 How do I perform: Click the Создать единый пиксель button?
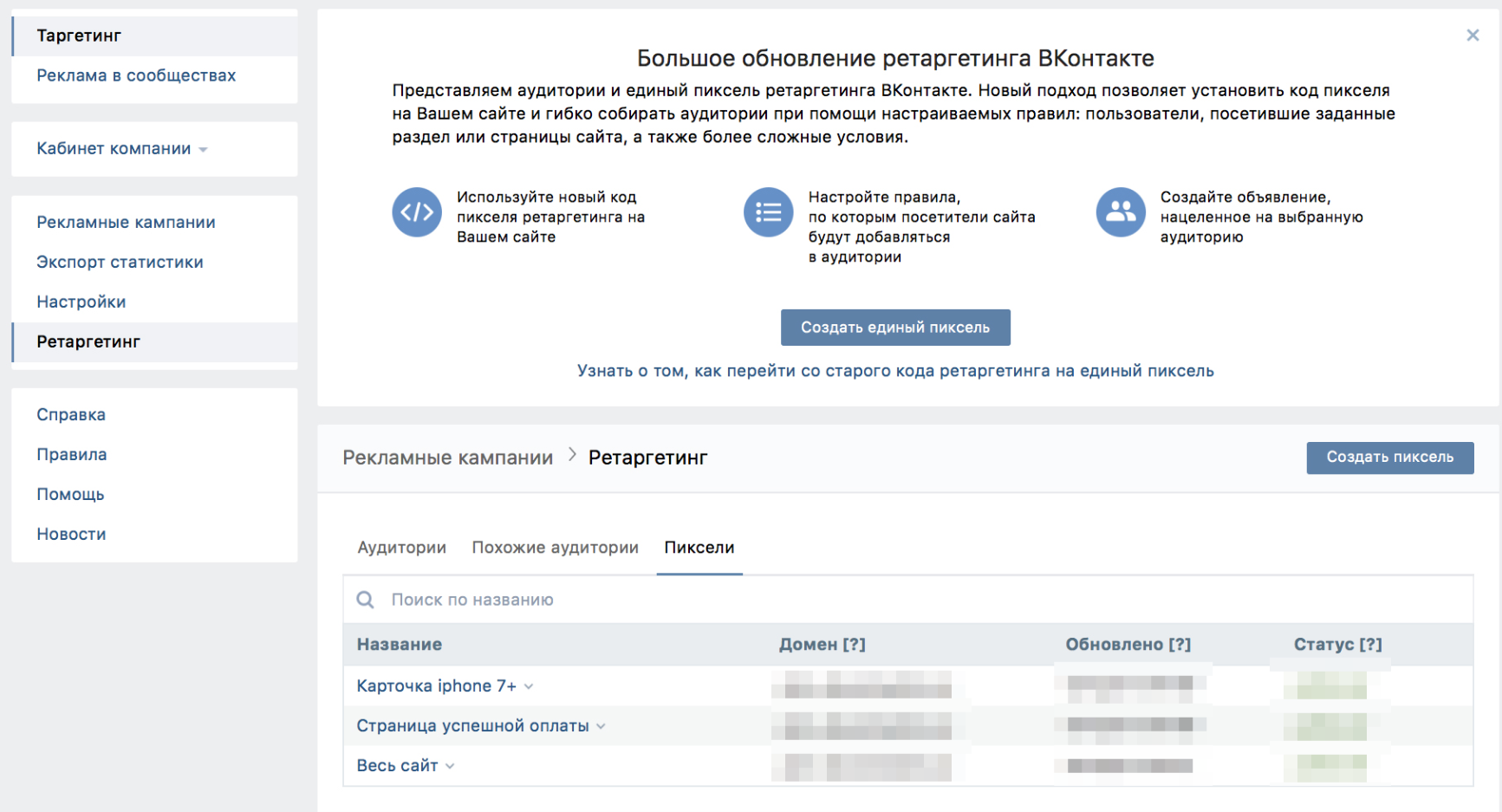[895, 328]
